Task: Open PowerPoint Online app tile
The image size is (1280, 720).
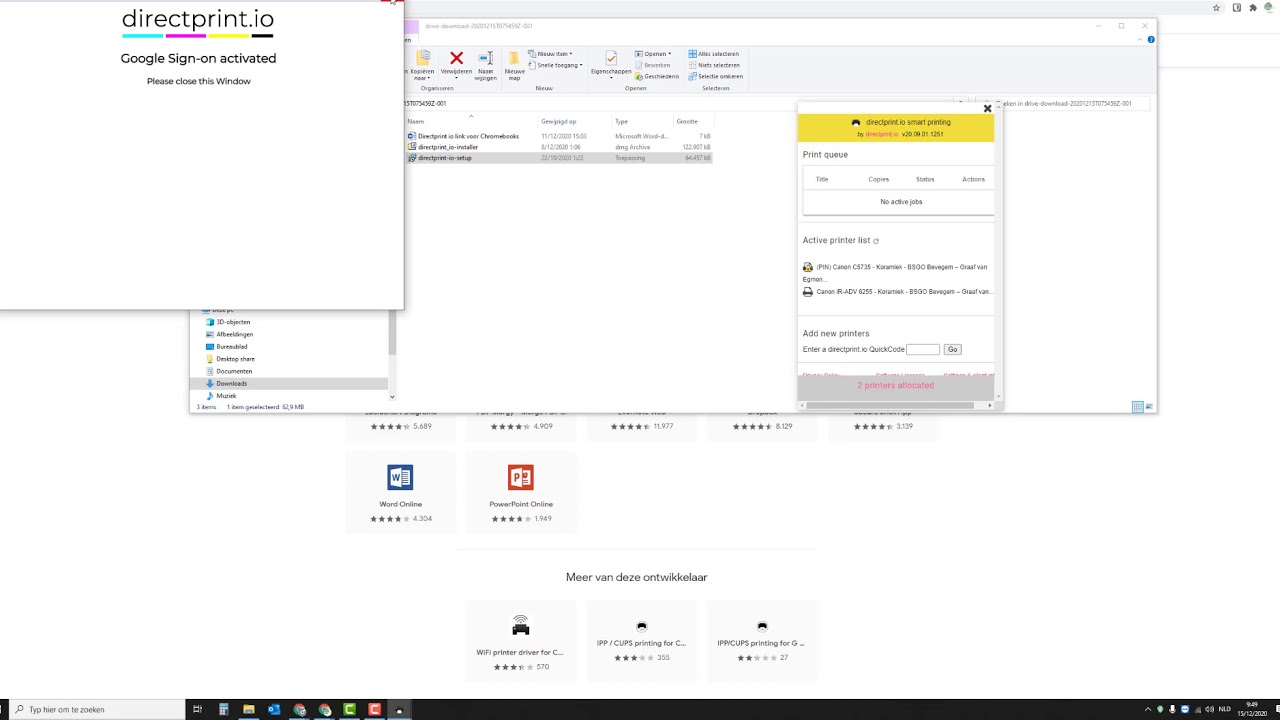Action: point(521,490)
